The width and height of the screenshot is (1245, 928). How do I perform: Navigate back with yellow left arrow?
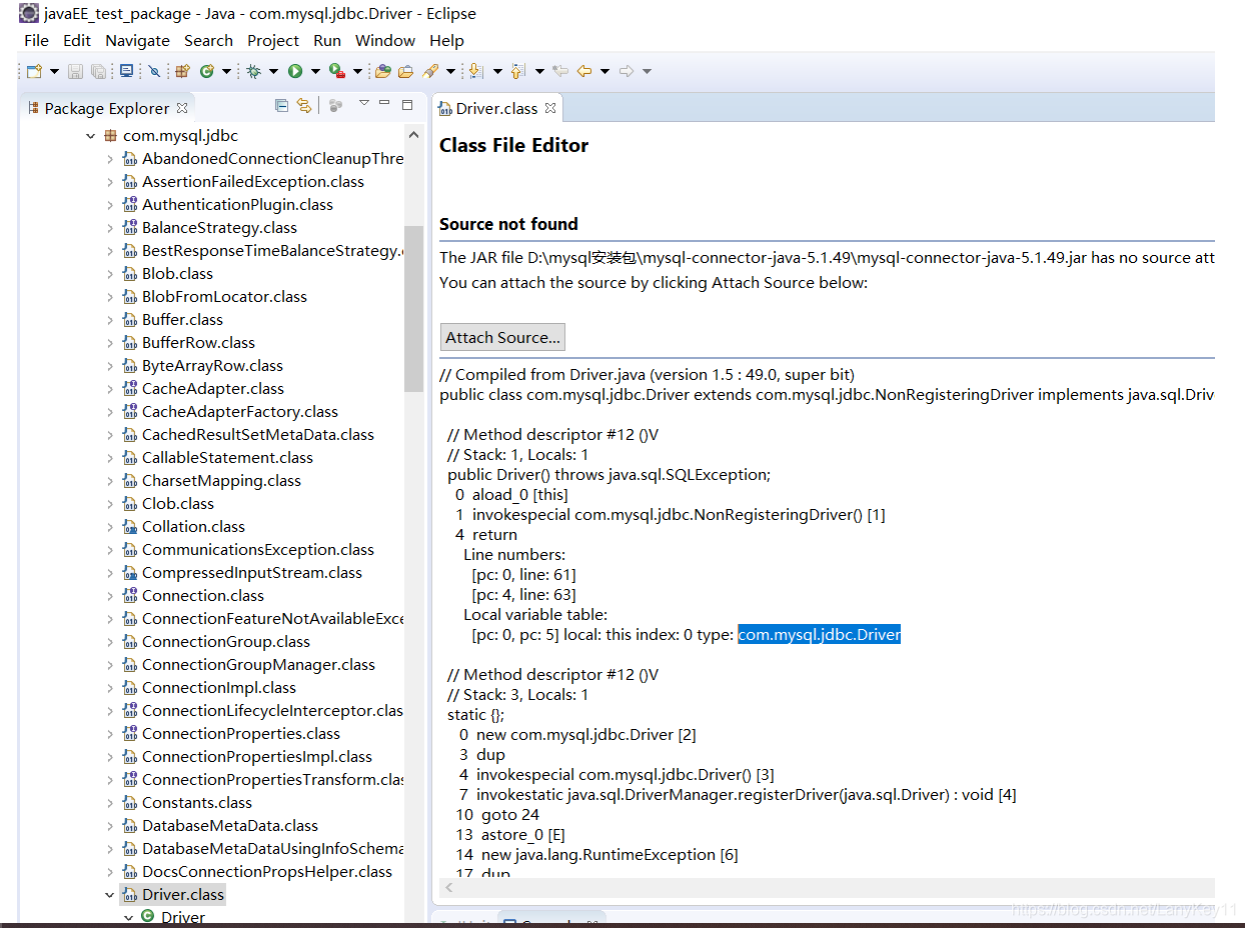click(x=584, y=71)
